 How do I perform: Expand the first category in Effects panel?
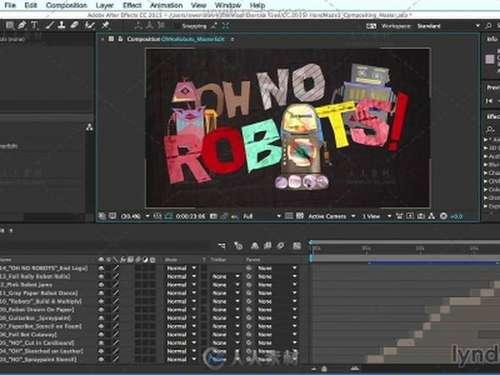click(486, 140)
